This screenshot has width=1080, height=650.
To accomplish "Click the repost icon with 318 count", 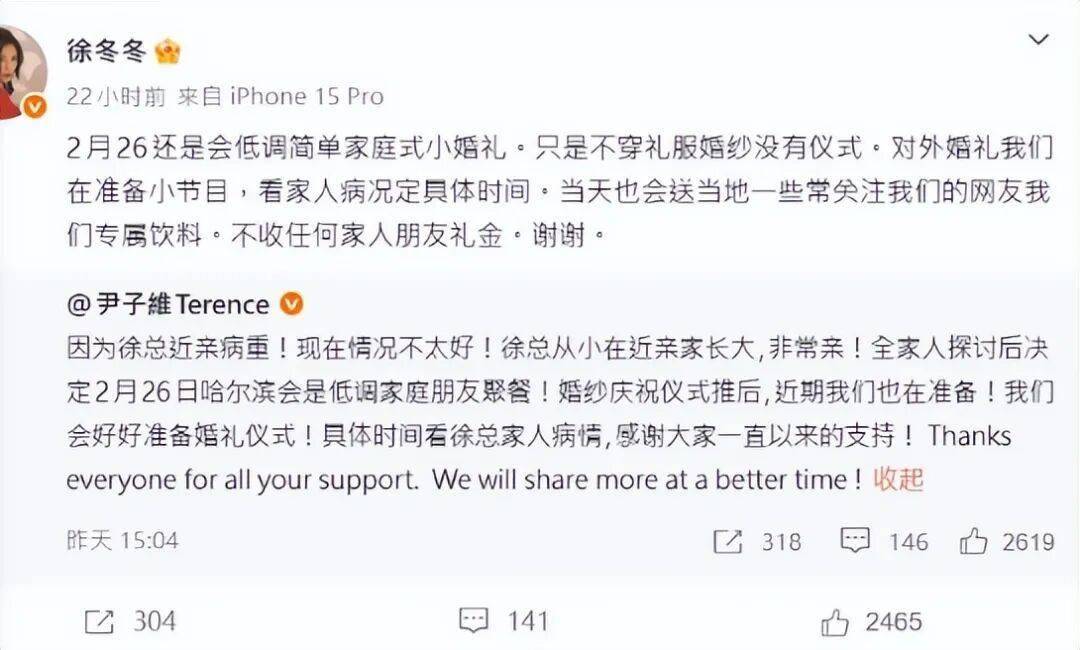I will coord(727,541).
